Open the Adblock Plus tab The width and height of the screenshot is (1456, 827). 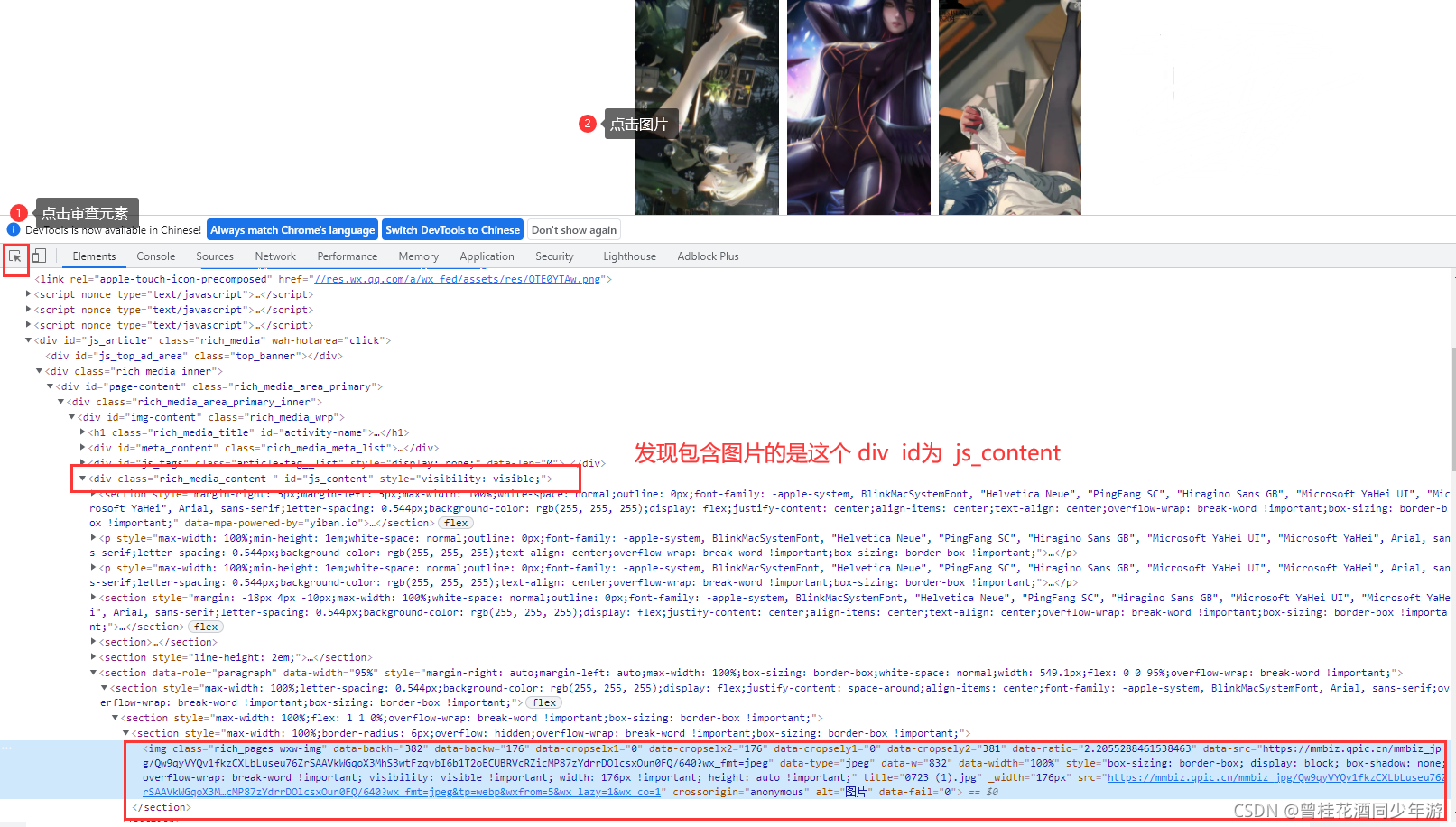[x=708, y=256]
